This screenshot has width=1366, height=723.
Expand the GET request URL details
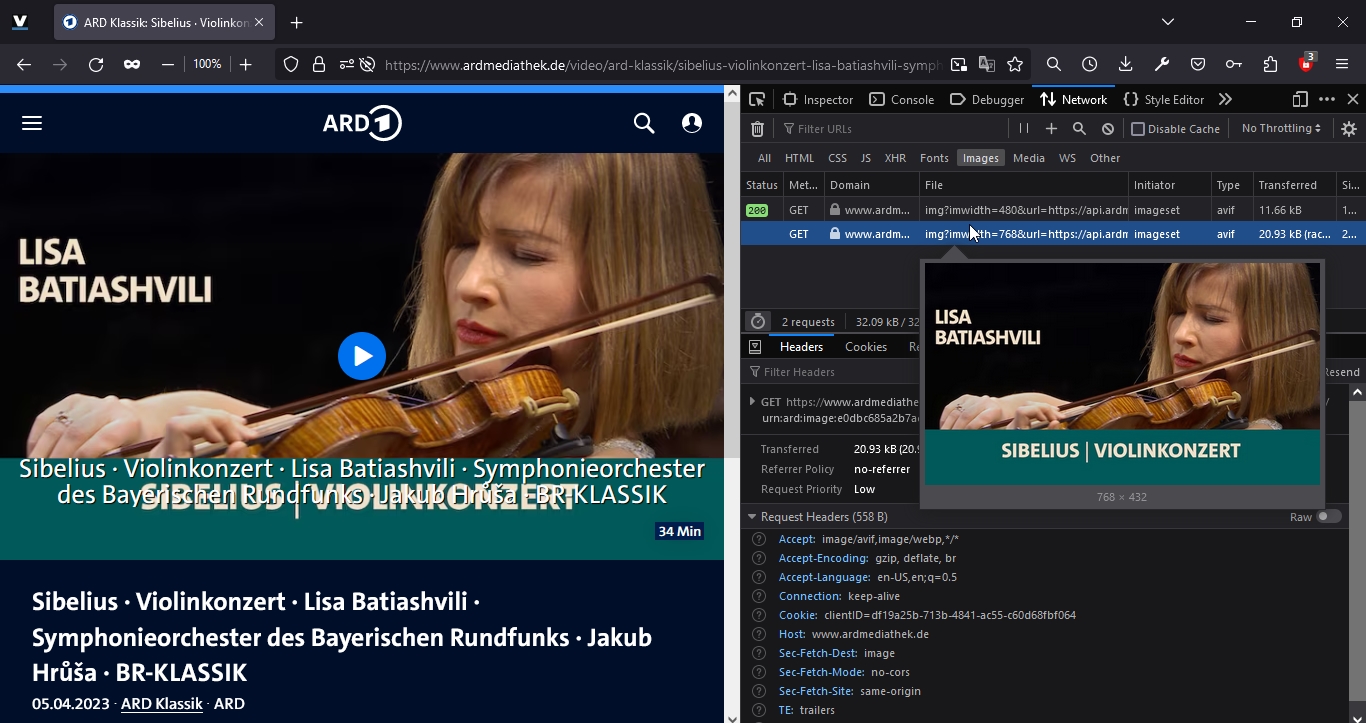point(752,402)
